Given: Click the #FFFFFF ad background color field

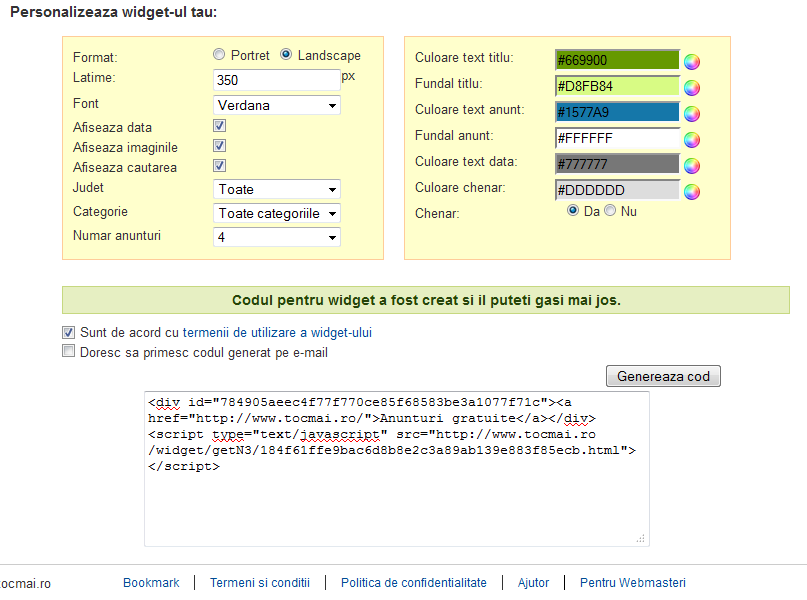Looking at the screenshot, I should (618, 138).
